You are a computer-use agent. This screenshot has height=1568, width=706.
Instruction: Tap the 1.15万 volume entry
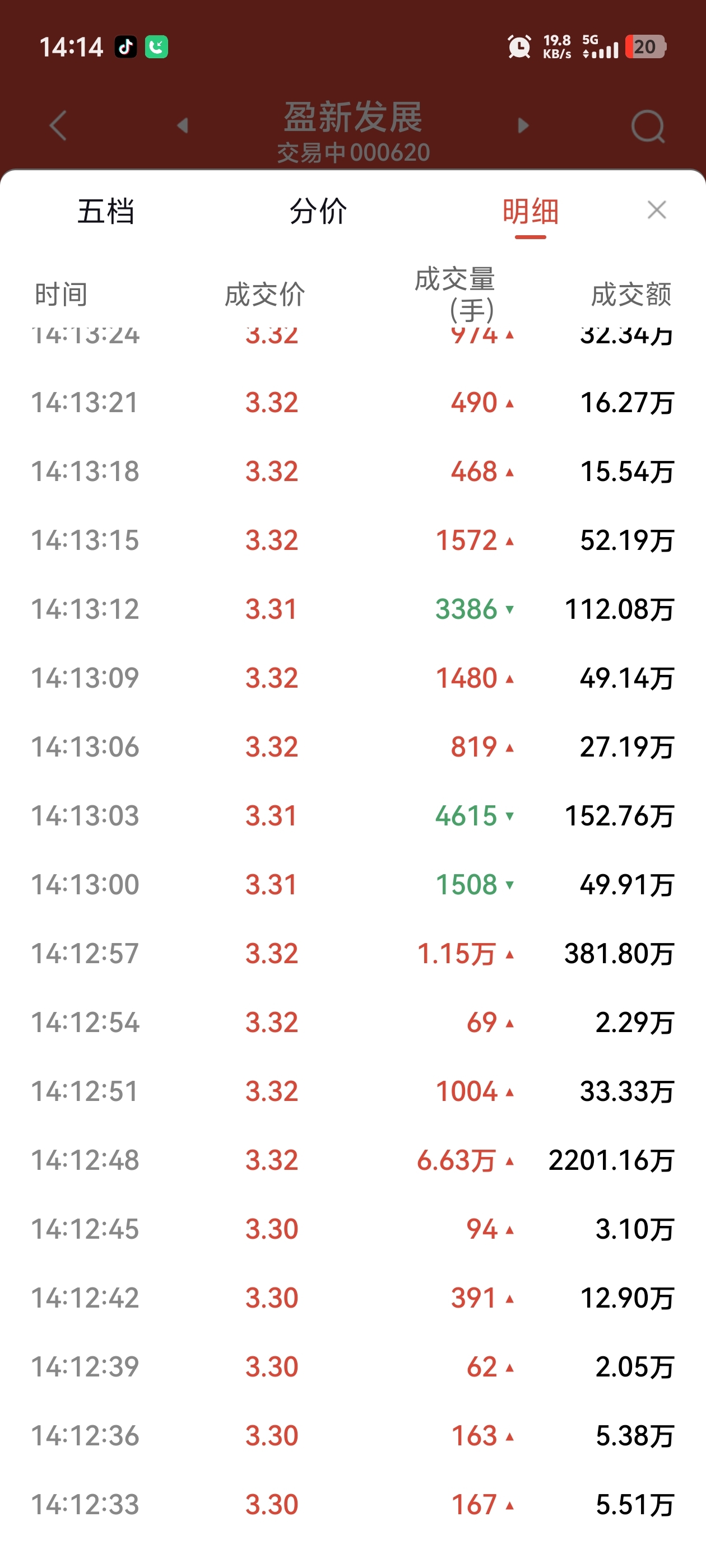click(x=456, y=954)
